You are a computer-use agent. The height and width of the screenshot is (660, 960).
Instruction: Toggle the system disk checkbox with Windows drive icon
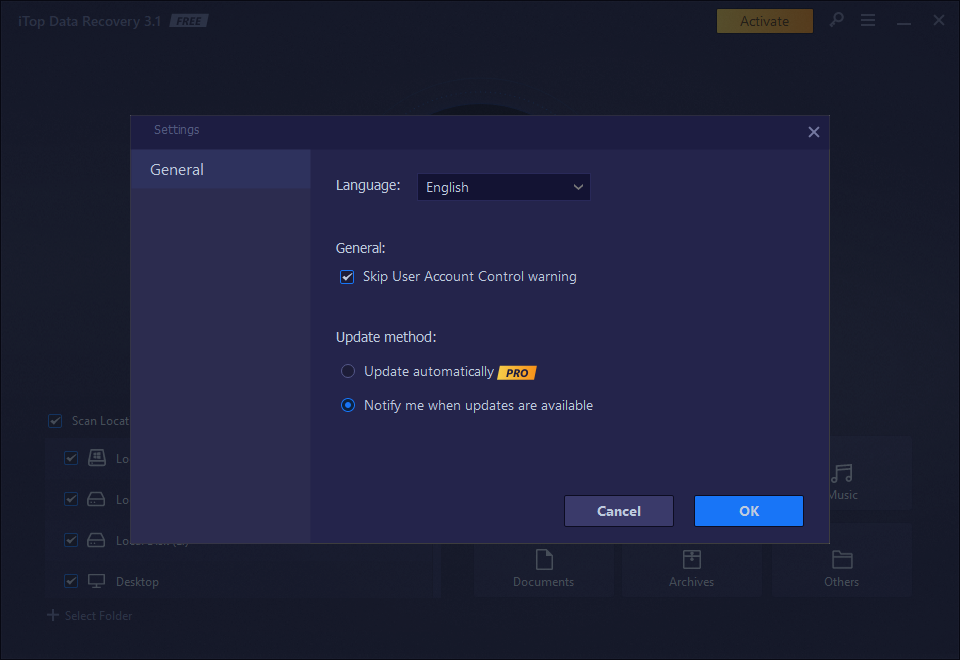click(71, 458)
